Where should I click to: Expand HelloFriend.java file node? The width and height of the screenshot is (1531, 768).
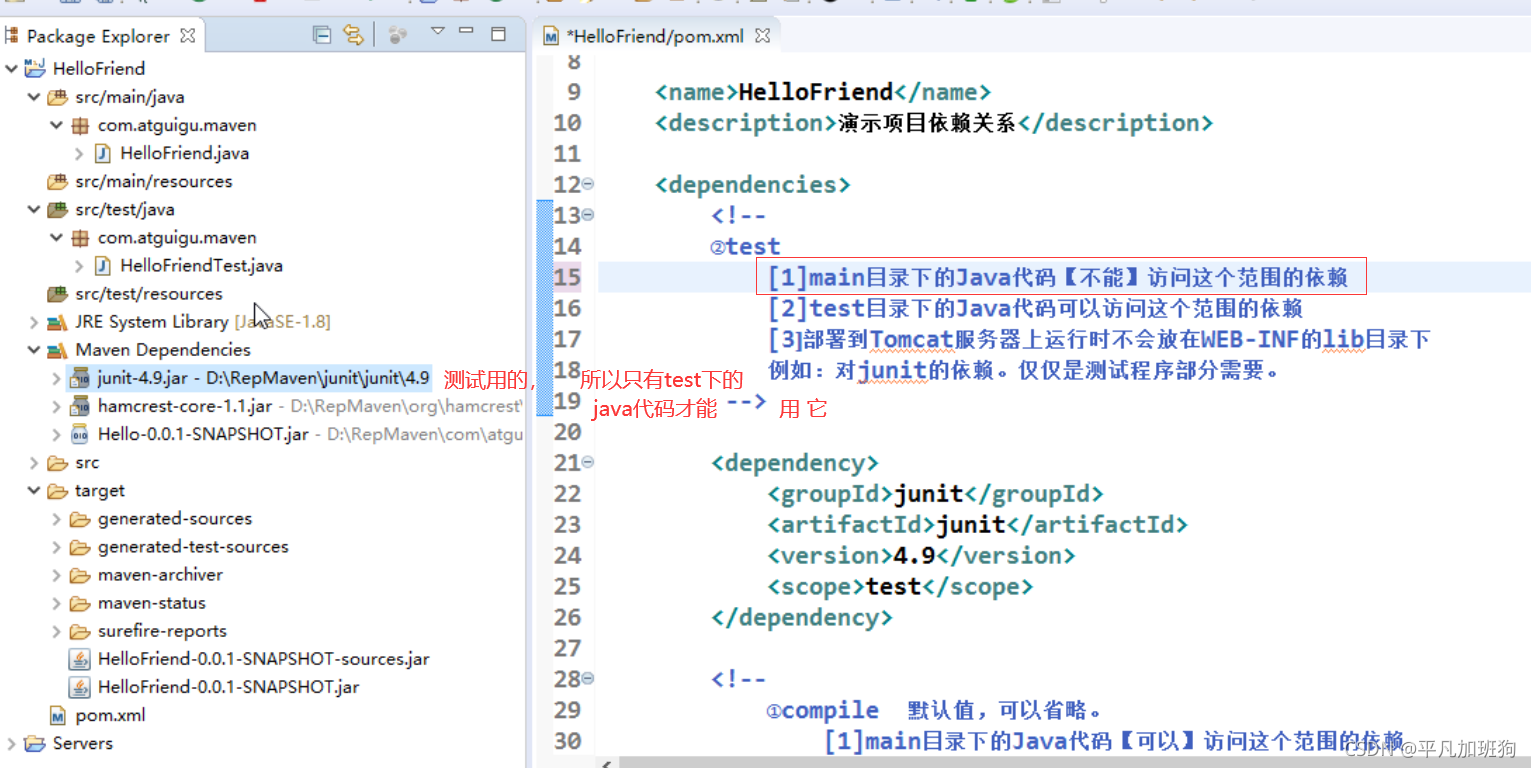(x=80, y=153)
